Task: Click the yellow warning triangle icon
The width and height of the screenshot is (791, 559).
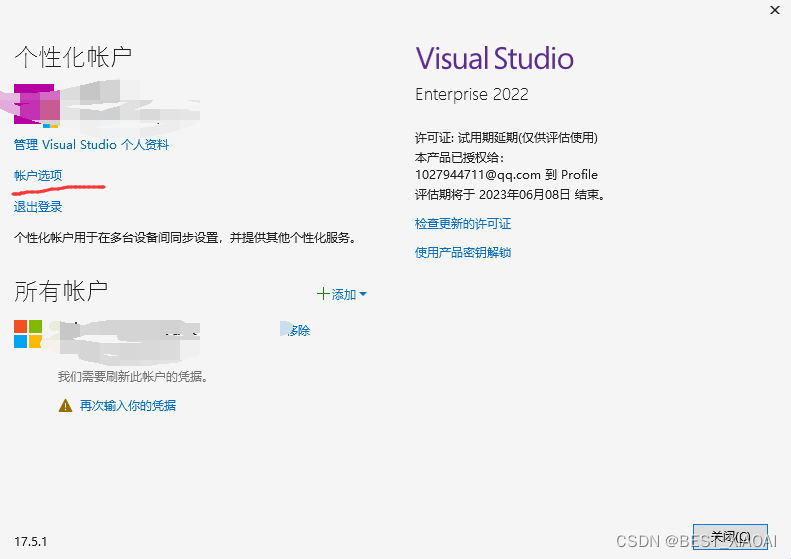Action: coord(66,406)
